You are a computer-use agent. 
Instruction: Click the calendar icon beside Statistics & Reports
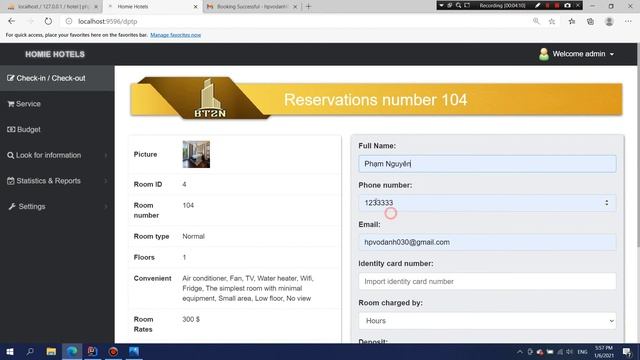click(11, 181)
